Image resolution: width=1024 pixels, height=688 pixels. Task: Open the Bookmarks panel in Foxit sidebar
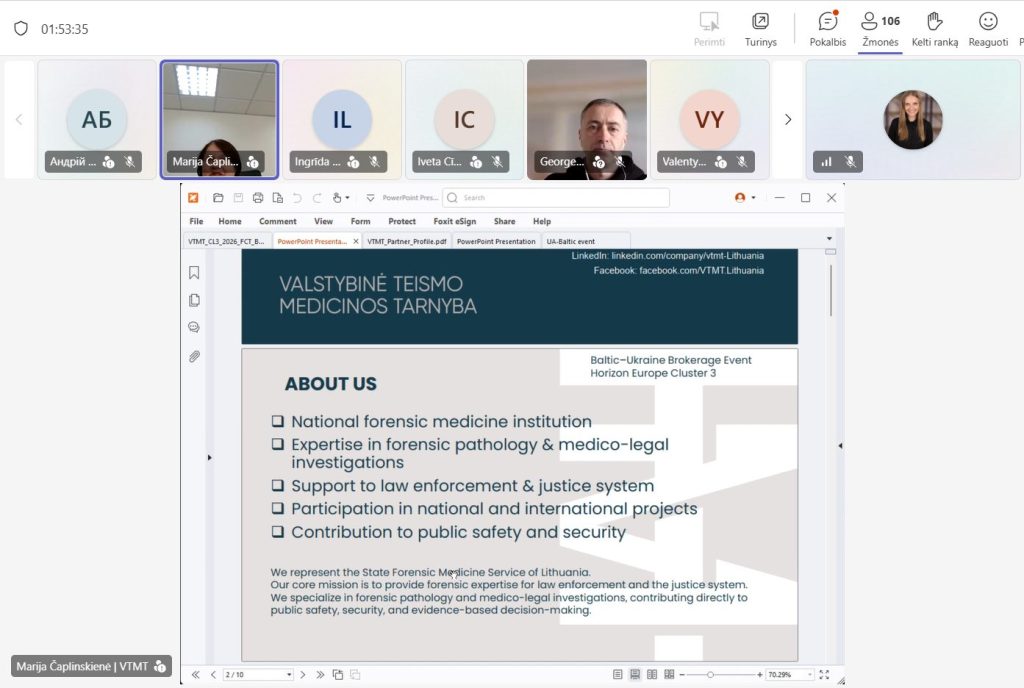[x=194, y=272]
